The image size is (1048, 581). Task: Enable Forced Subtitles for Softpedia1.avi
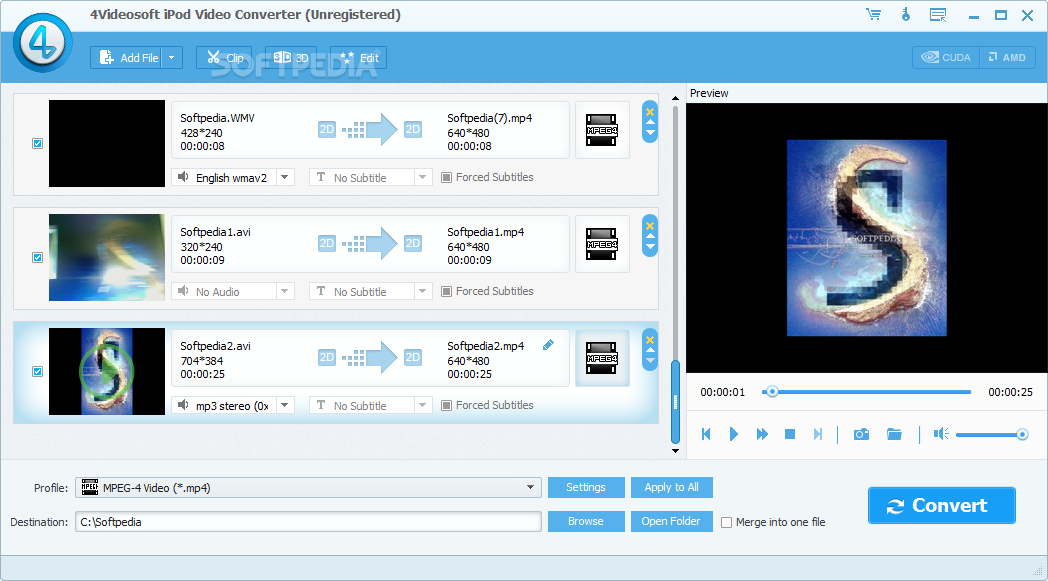point(446,292)
